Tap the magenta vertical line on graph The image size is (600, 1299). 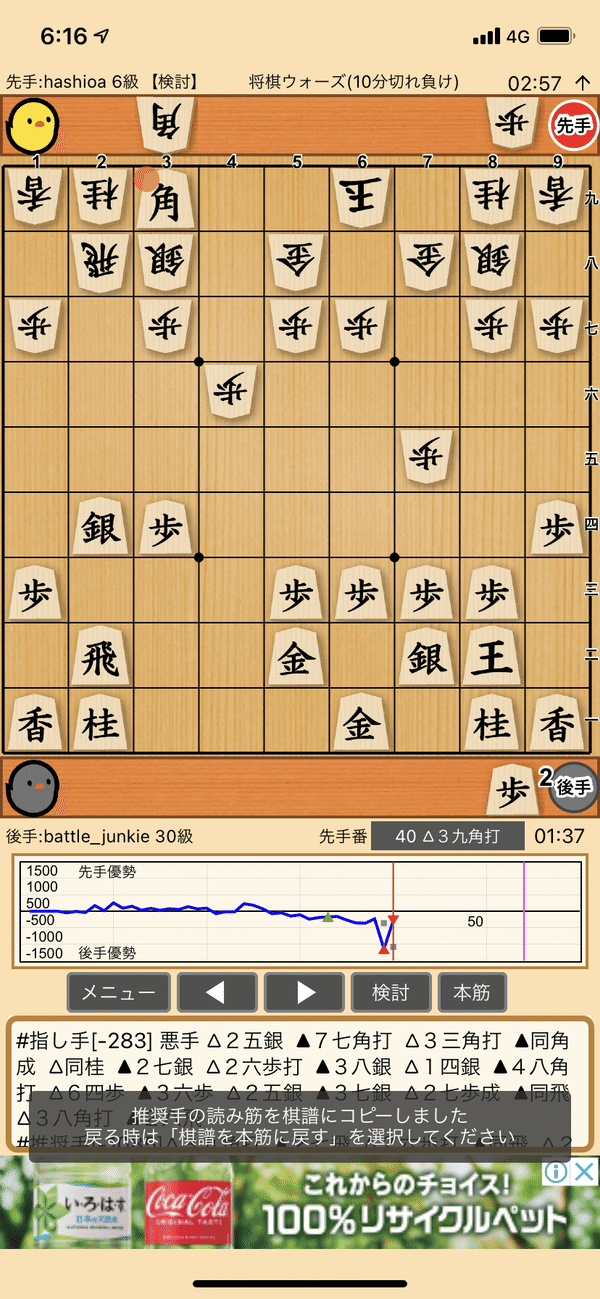tap(524, 914)
